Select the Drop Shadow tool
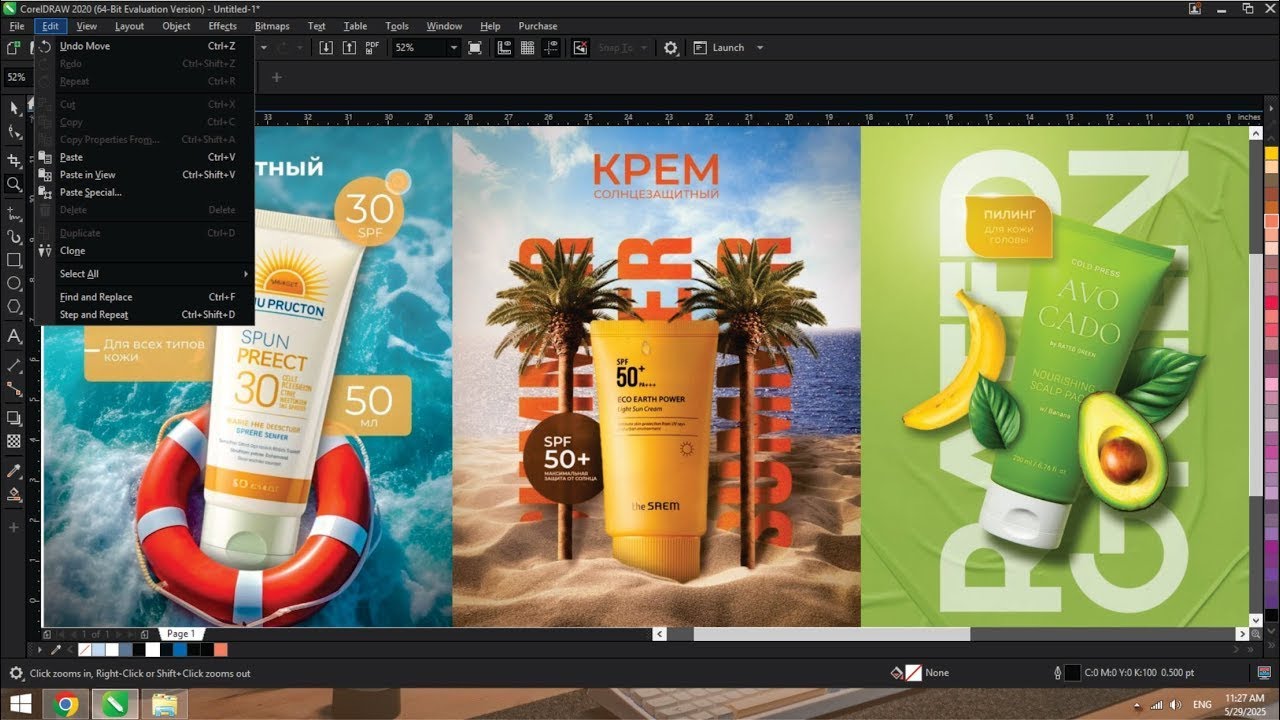1280x720 pixels. point(14,418)
